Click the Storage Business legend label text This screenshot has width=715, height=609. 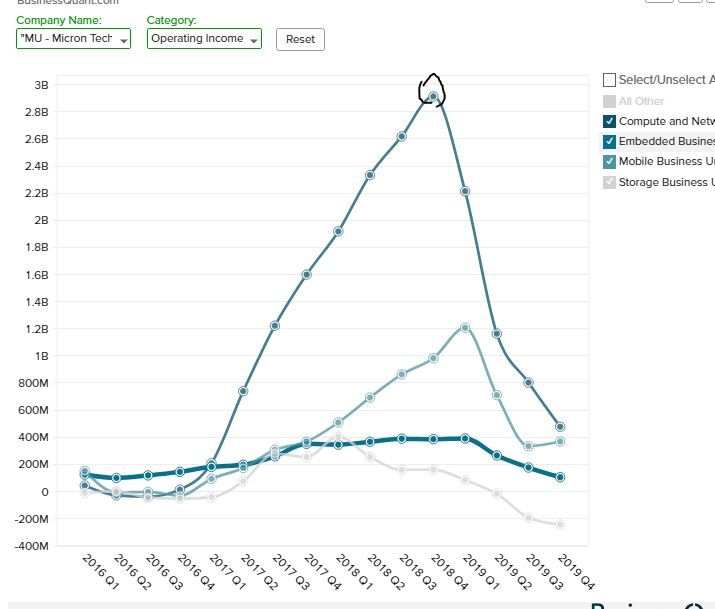(x=667, y=182)
